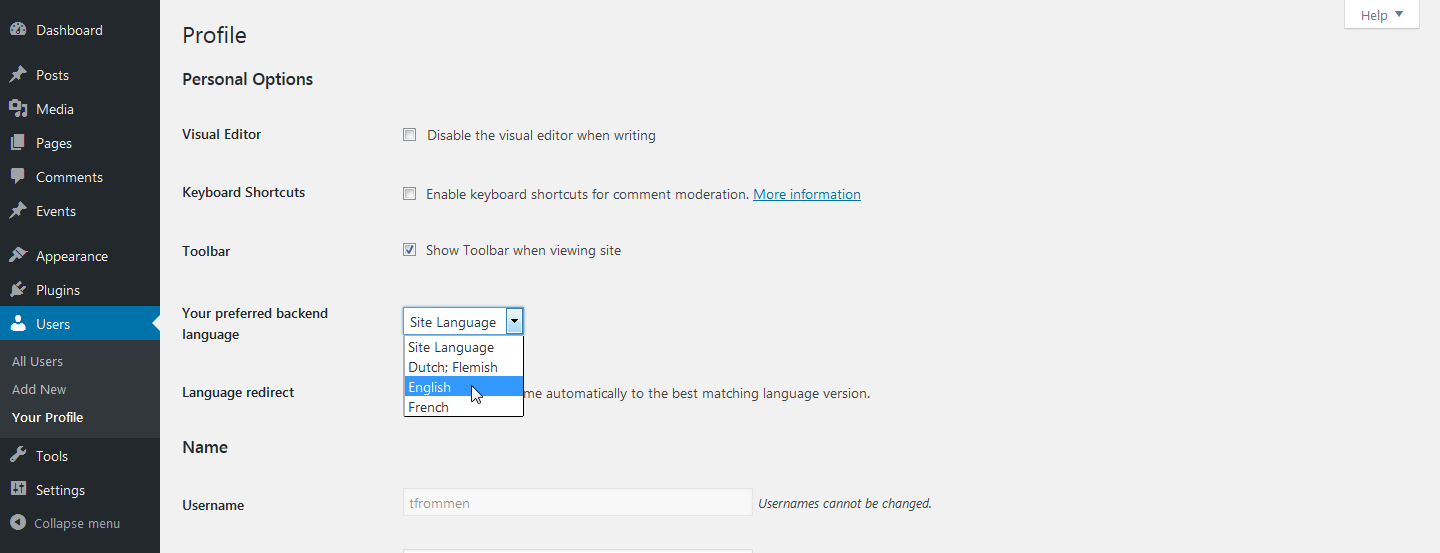Screen dimensions: 1440x553
Task: Click the Tools wrench icon
Action: click(x=18, y=456)
